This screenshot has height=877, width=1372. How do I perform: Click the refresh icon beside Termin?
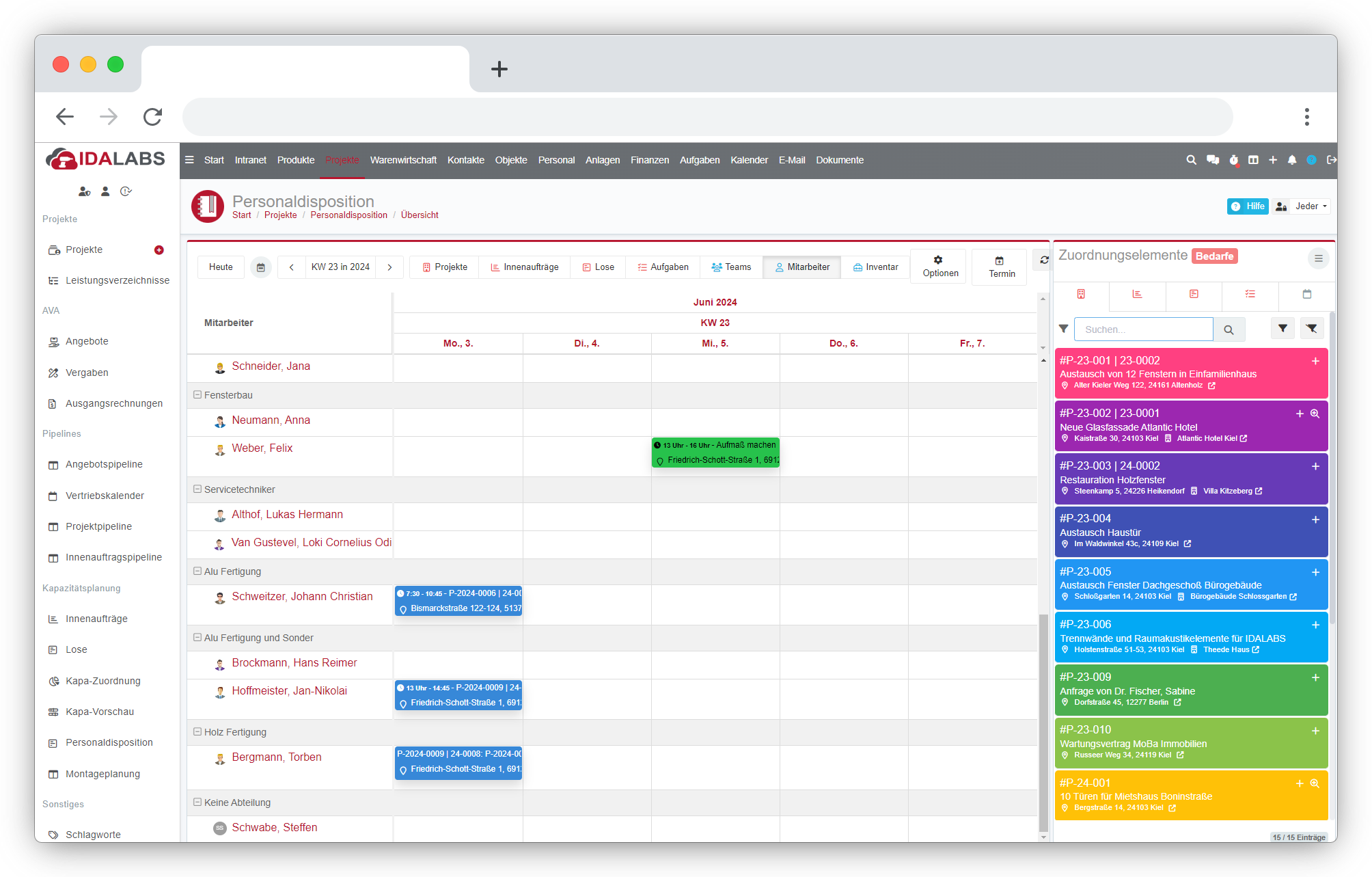click(x=1044, y=260)
